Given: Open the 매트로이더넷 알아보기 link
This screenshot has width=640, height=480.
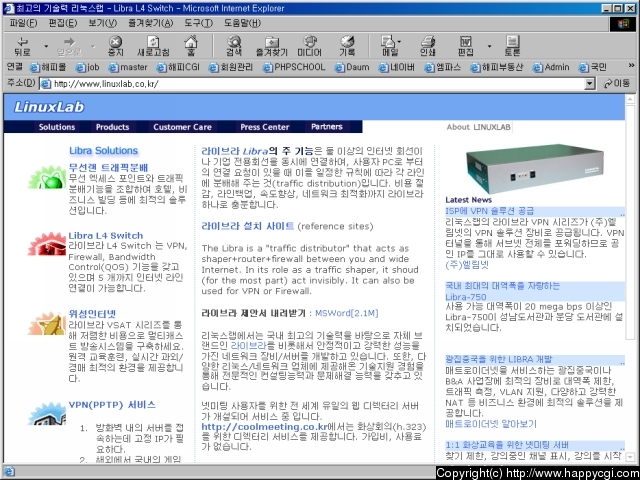Looking at the screenshot, I should (491, 424).
